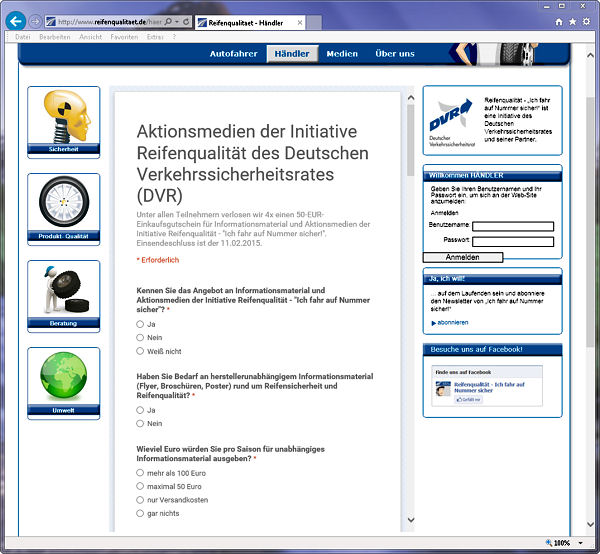Image resolution: width=600 pixels, height=554 pixels.
Task: Select the Händler navigation tab
Action: (292, 54)
